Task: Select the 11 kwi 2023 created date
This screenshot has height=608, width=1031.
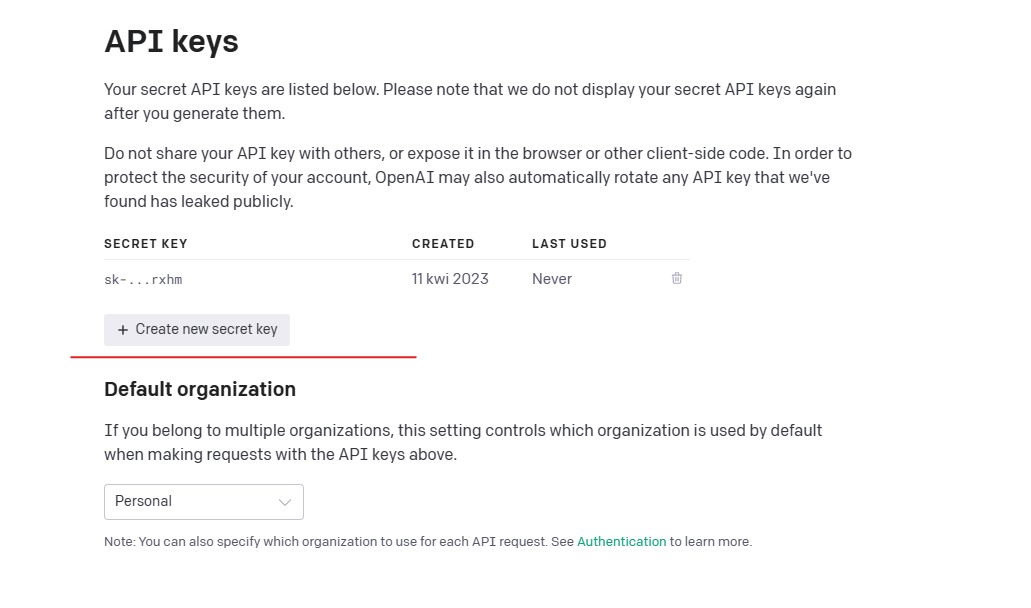Action: coord(450,279)
